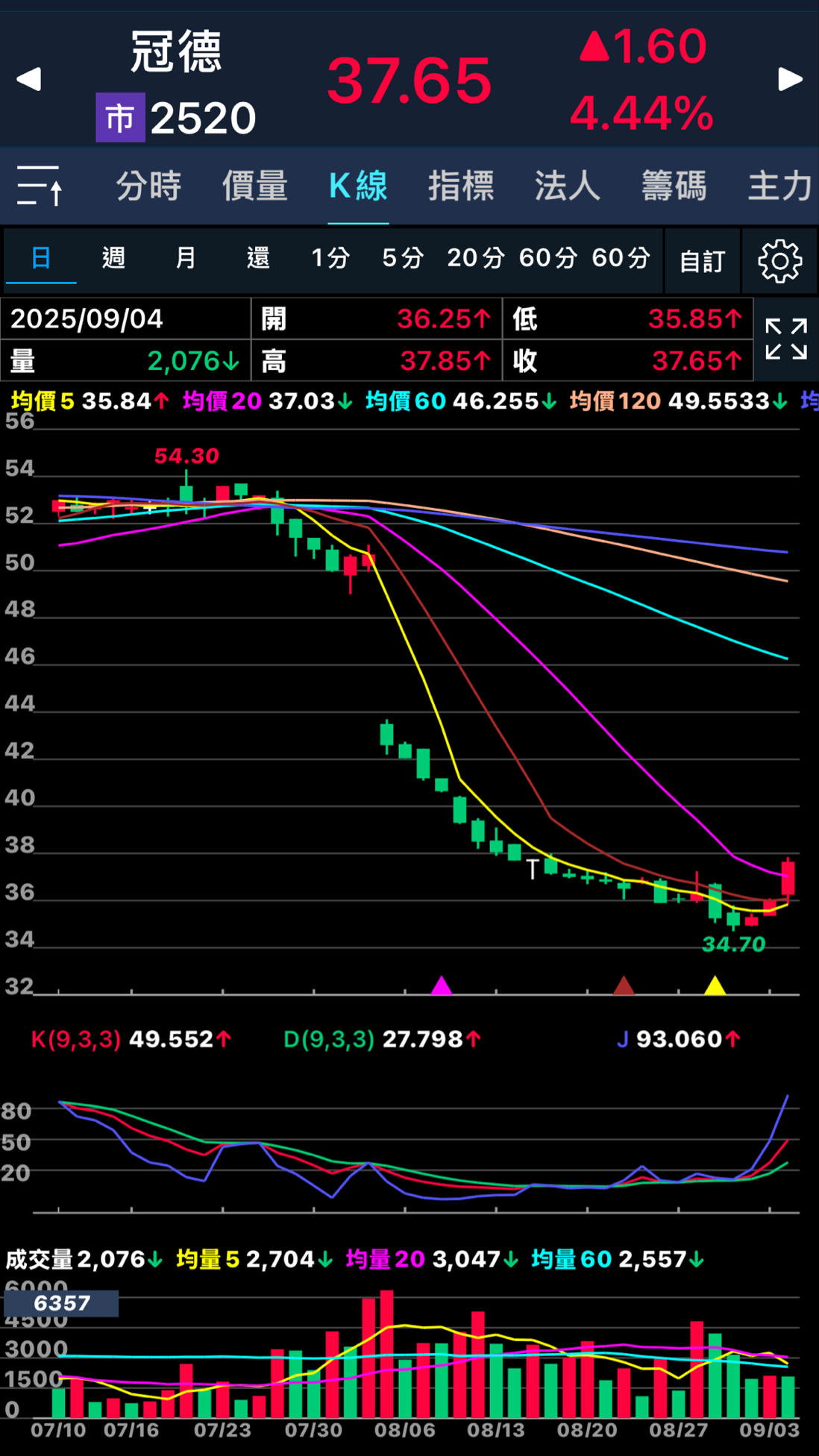Select the 5分 interval
Screen dimensions: 819x1456
tap(403, 258)
